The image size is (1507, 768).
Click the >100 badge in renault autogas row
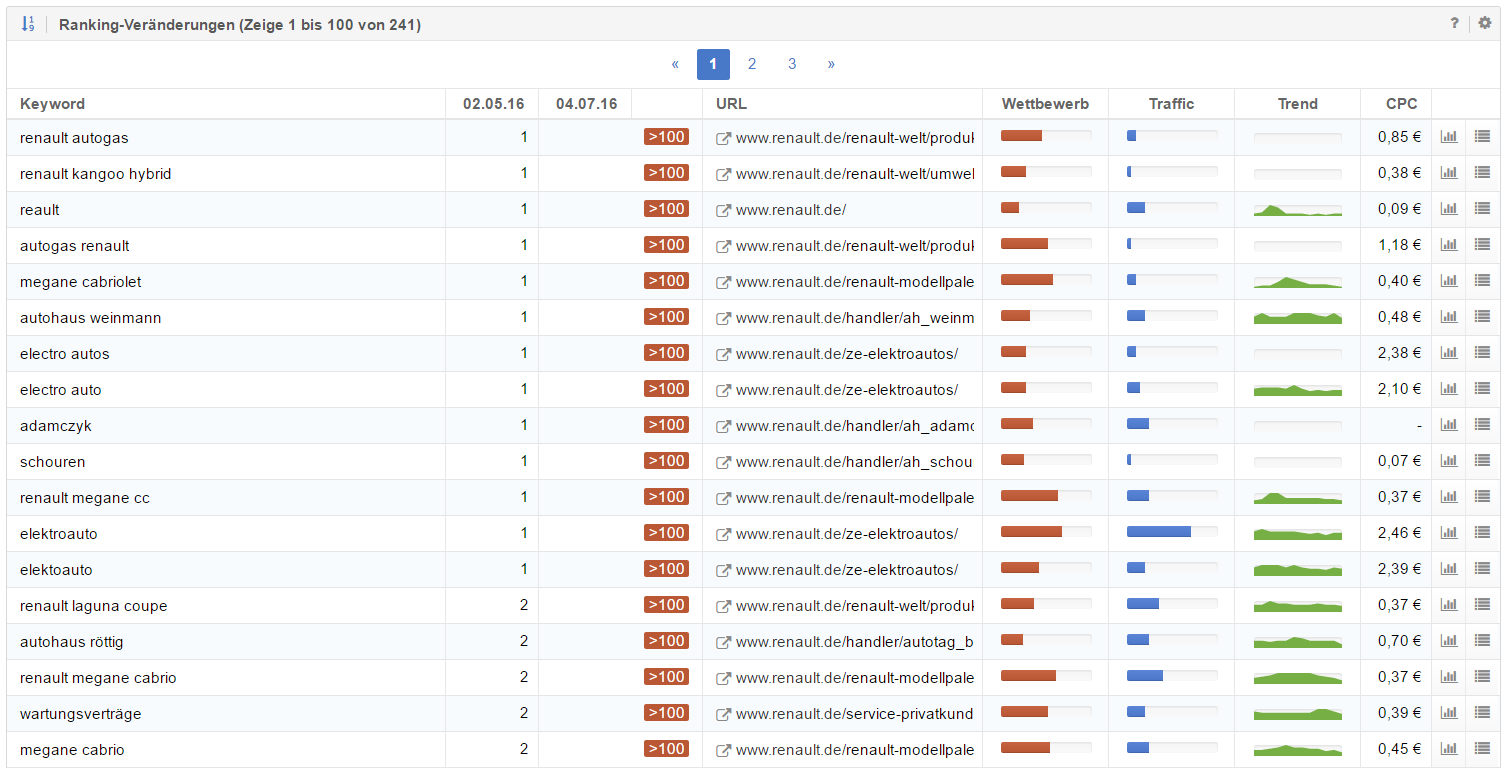pos(666,137)
